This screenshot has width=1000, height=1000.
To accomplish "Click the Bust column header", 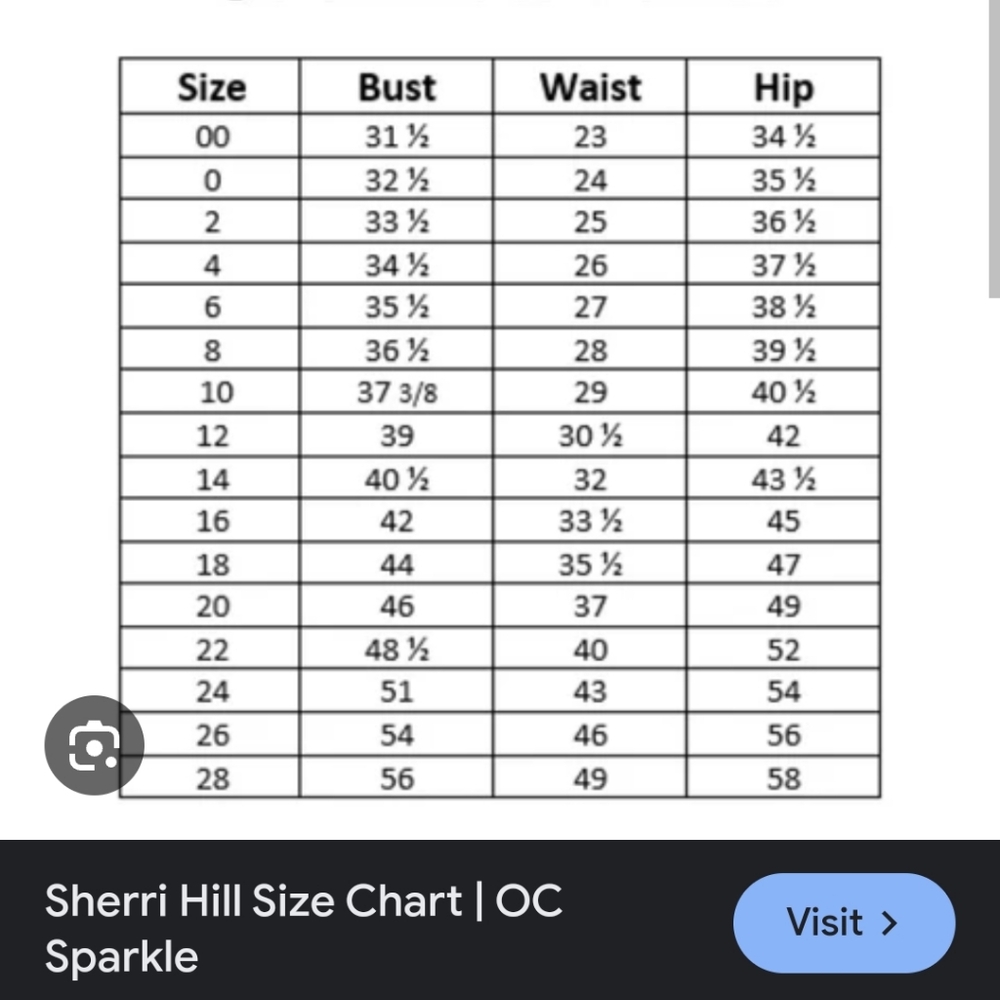I will [396, 87].
